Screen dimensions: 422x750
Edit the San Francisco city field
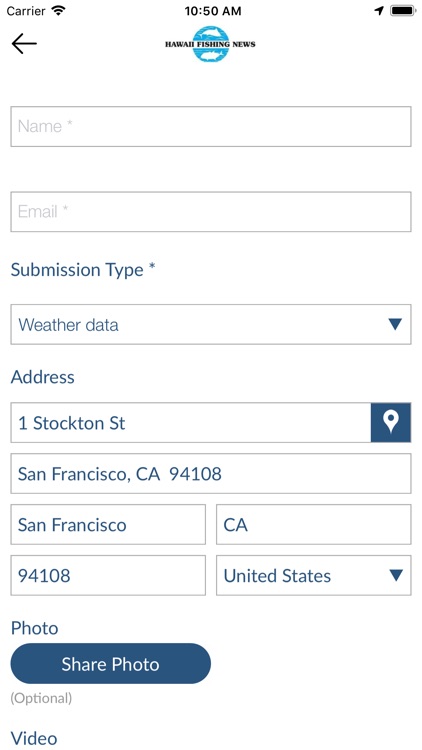(108, 524)
